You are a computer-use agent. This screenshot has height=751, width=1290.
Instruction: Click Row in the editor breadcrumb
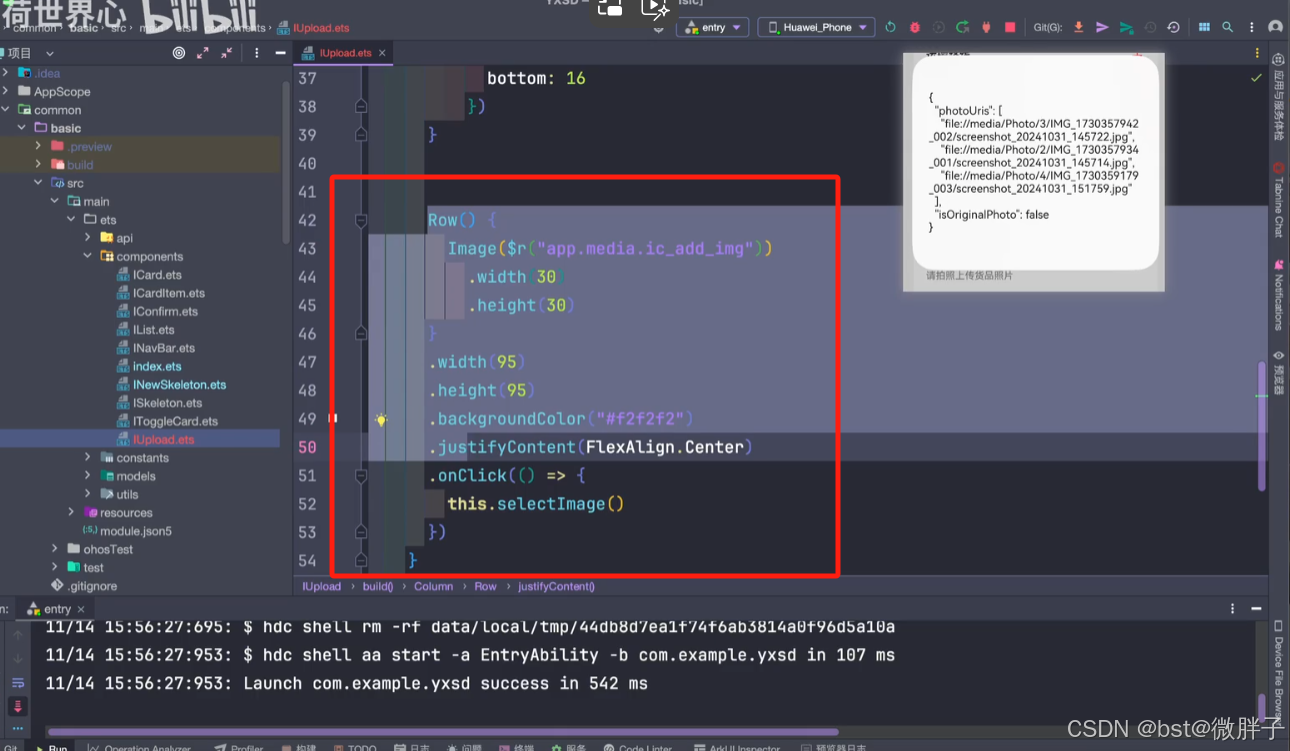click(x=485, y=586)
